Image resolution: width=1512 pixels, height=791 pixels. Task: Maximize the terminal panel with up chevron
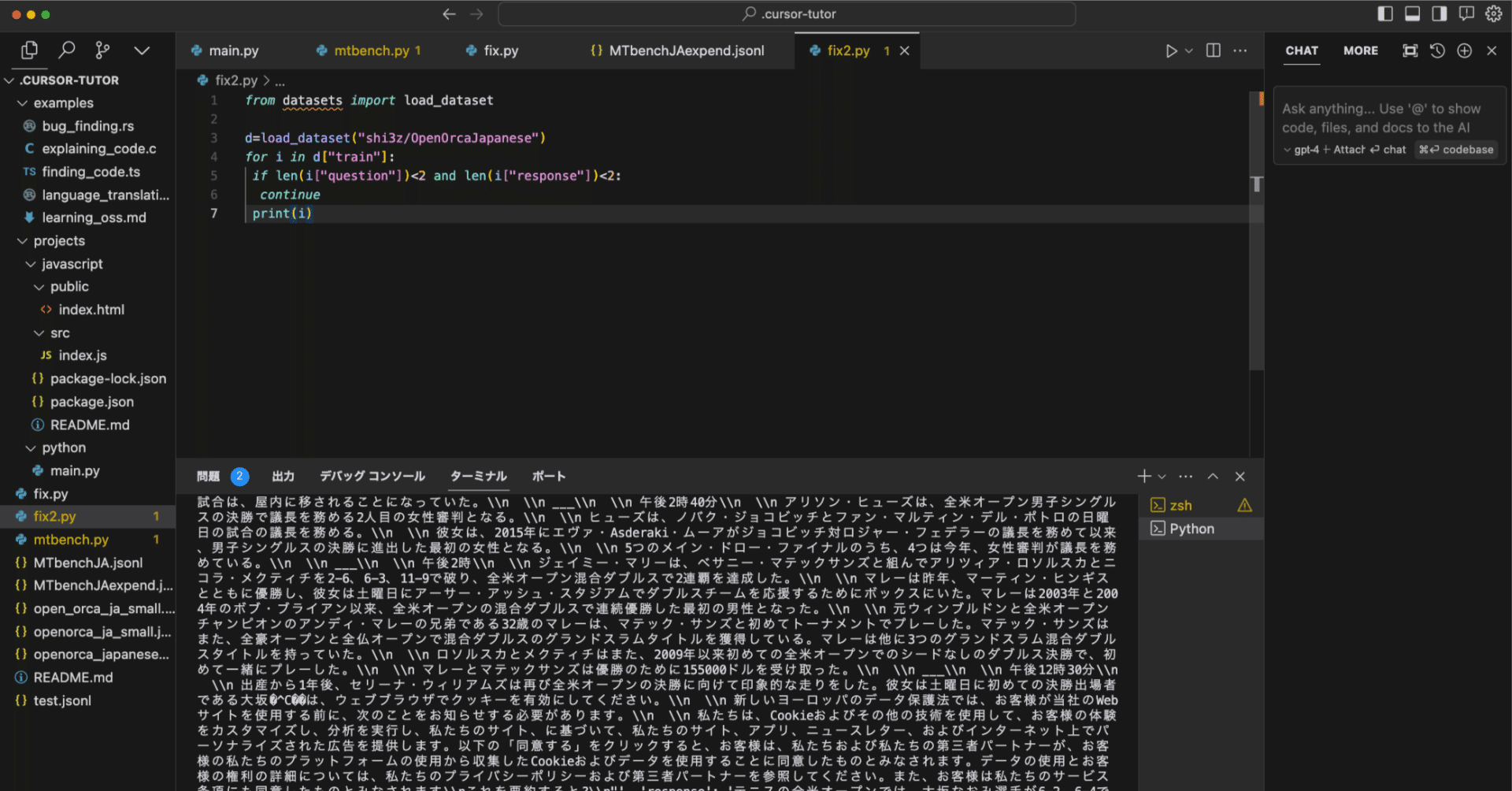tap(1213, 476)
